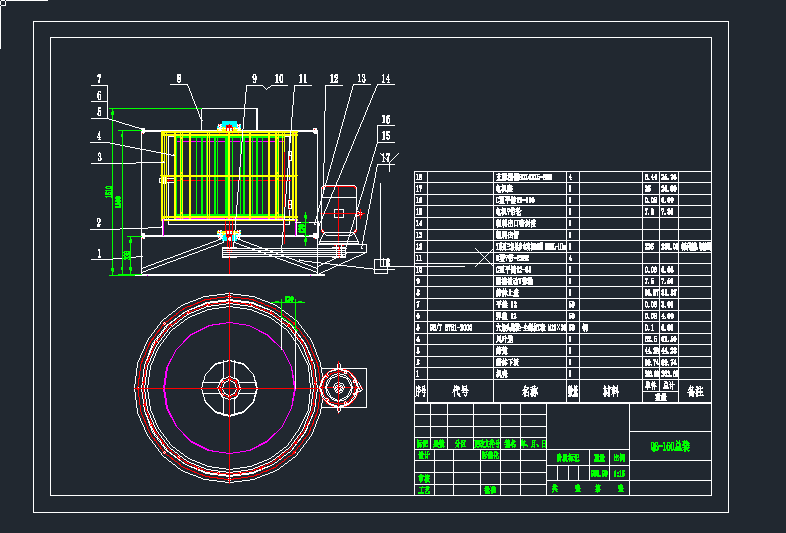Click part callout number 14

(x=385, y=79)
